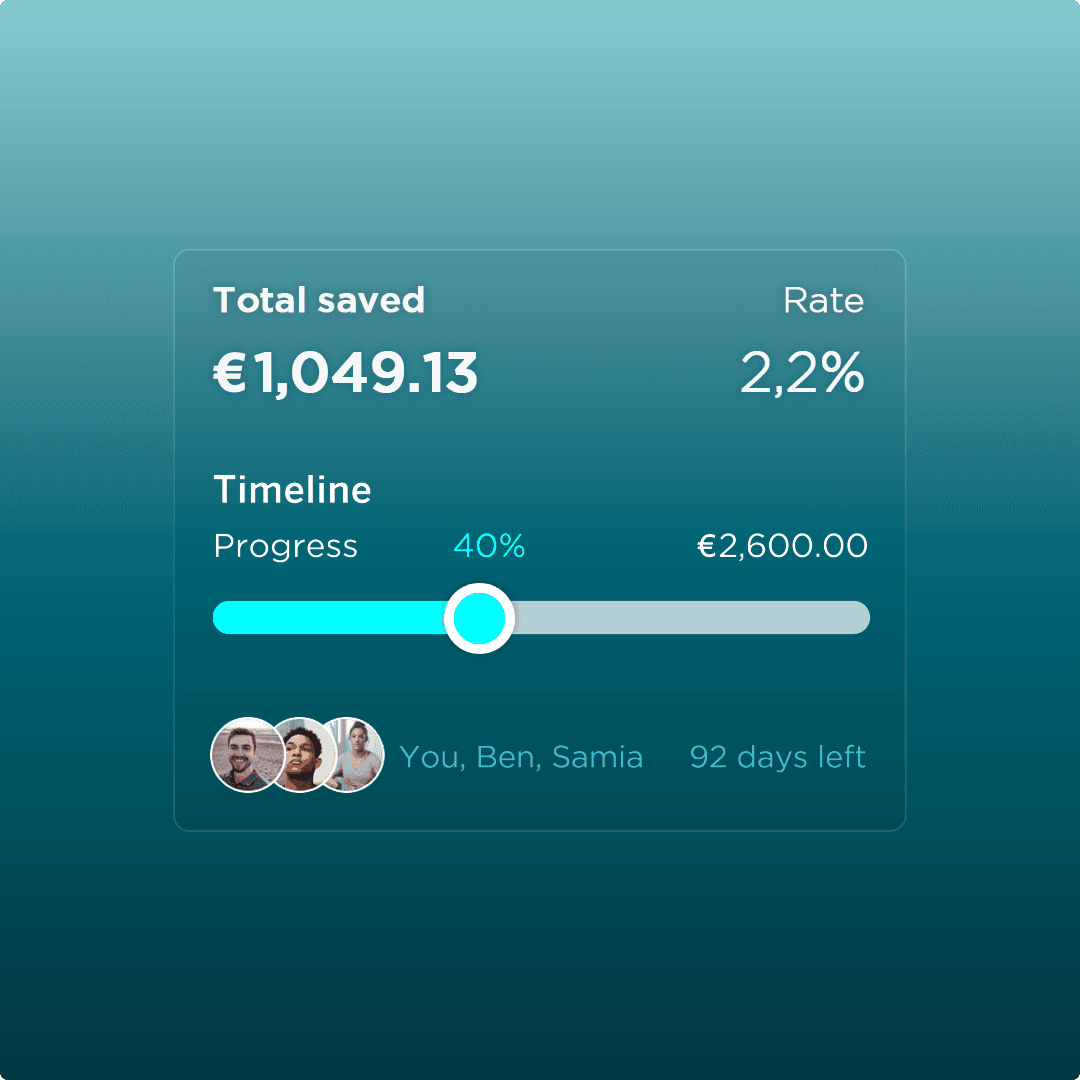This screenshot has width=1080, height=1080.
Task: Open Samia in the member names
Action: [x=597, y=757]
